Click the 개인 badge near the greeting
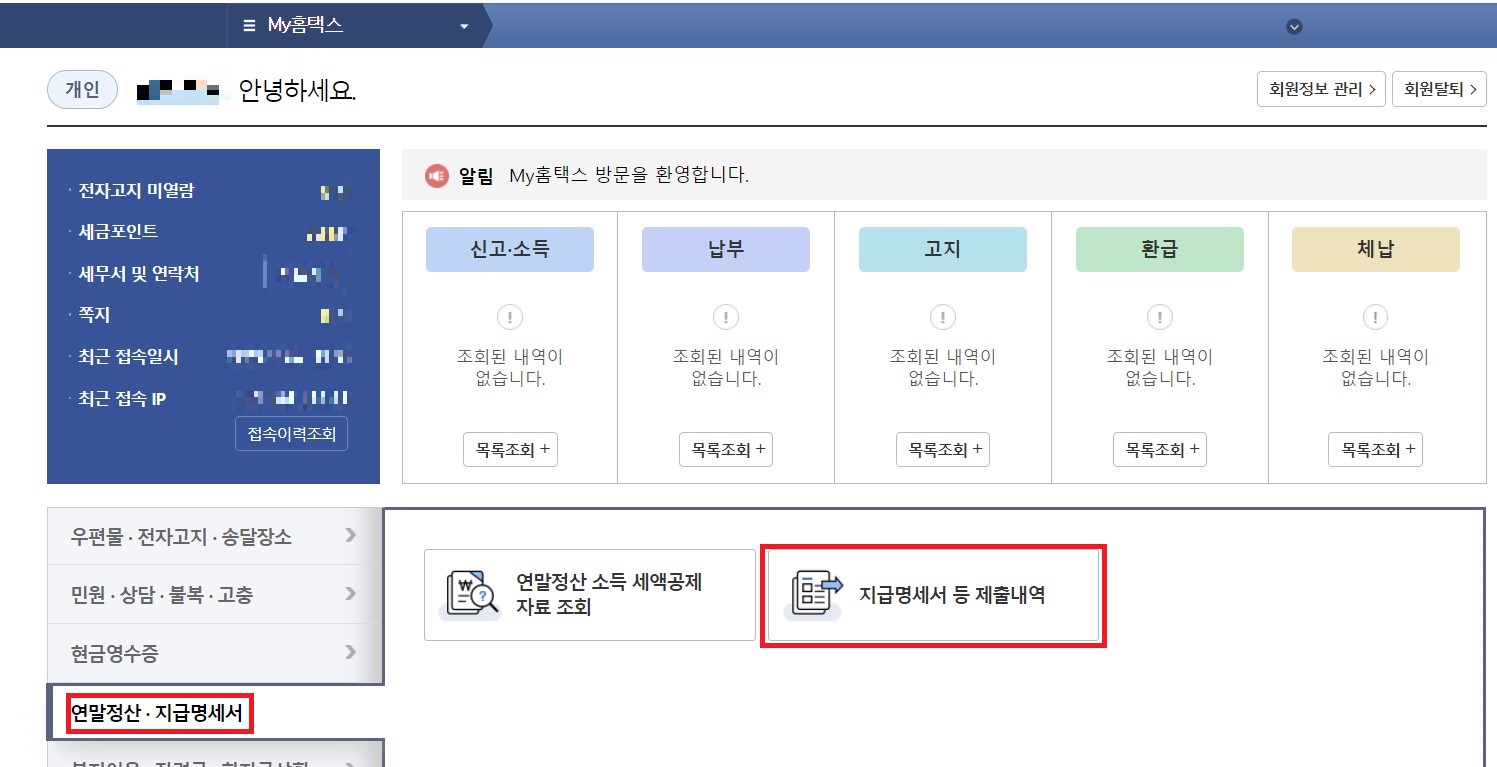The height and width of the screenshot is (767, 1497). 82,88
